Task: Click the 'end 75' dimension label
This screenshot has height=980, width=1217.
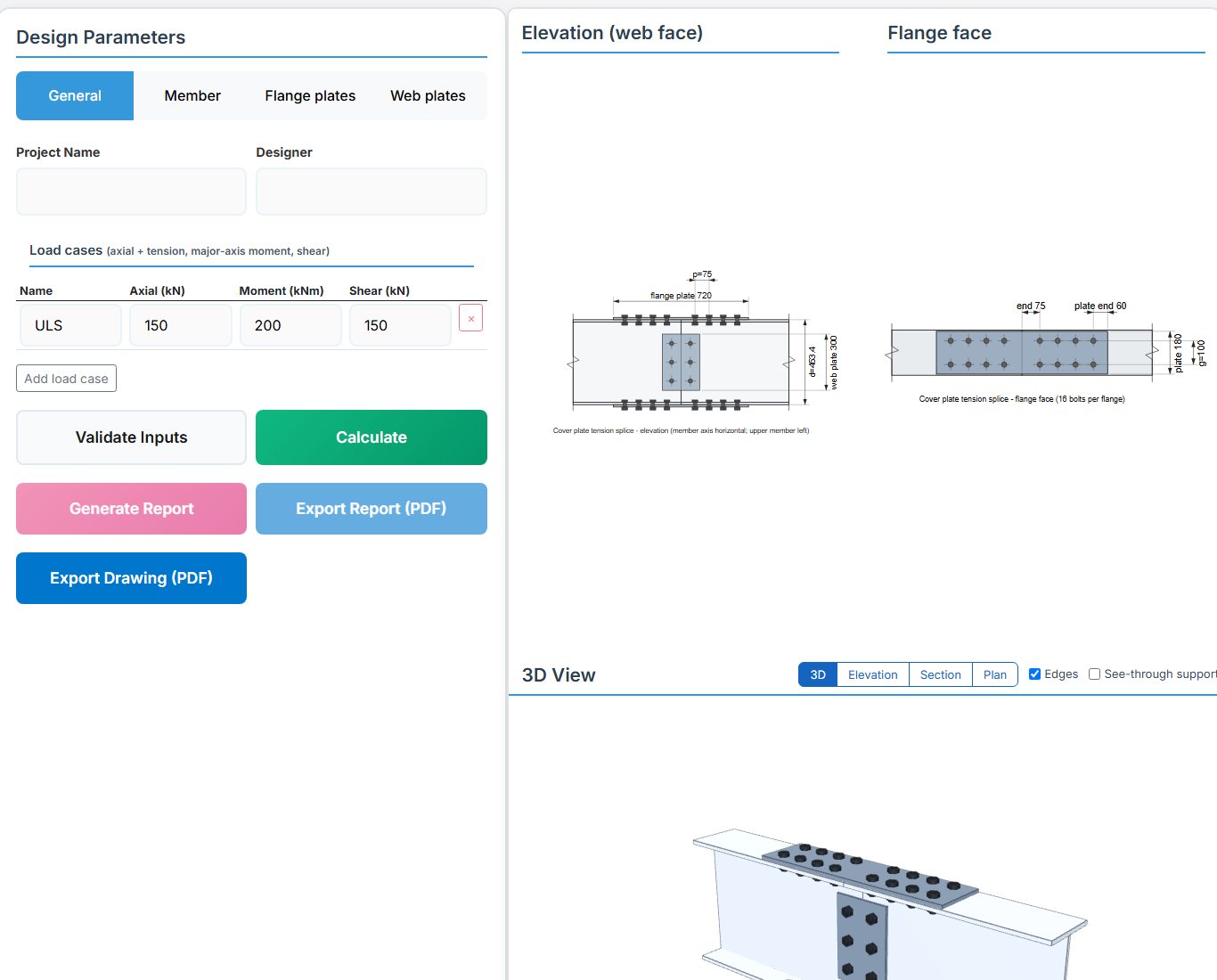Action: click(x=1031, y=306)
